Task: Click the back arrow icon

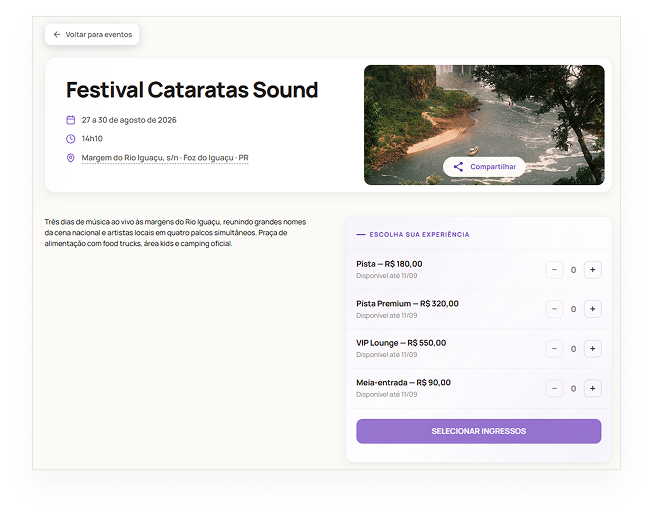Action: click(x=57, y=35)
